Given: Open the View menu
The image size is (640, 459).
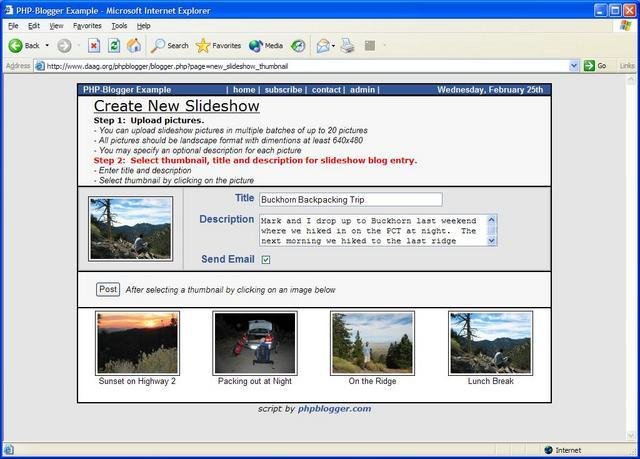Looking at the screenshot, I should point(56,26).
